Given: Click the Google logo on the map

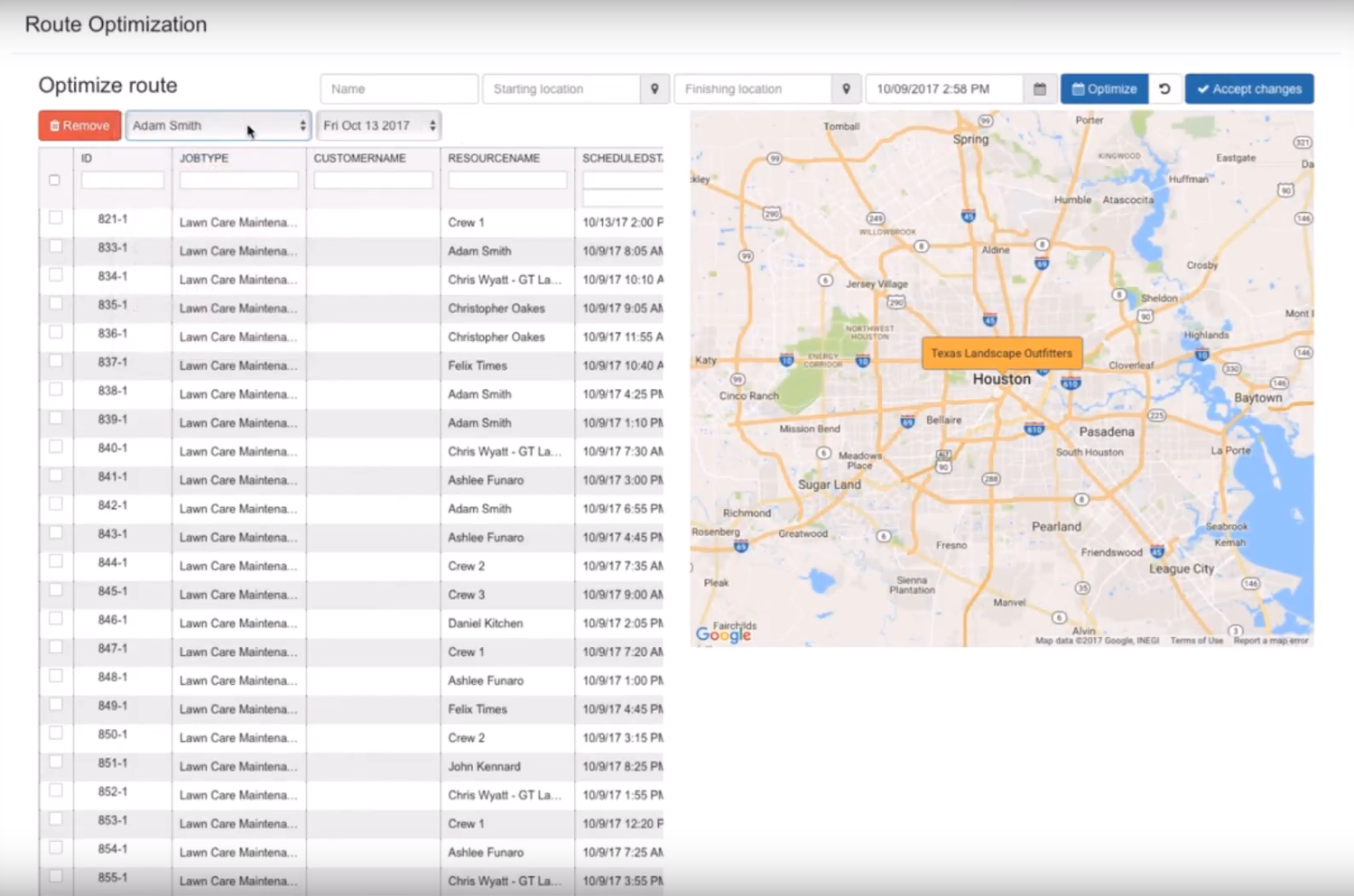Looking at the screenshot, I should [722, 635].
